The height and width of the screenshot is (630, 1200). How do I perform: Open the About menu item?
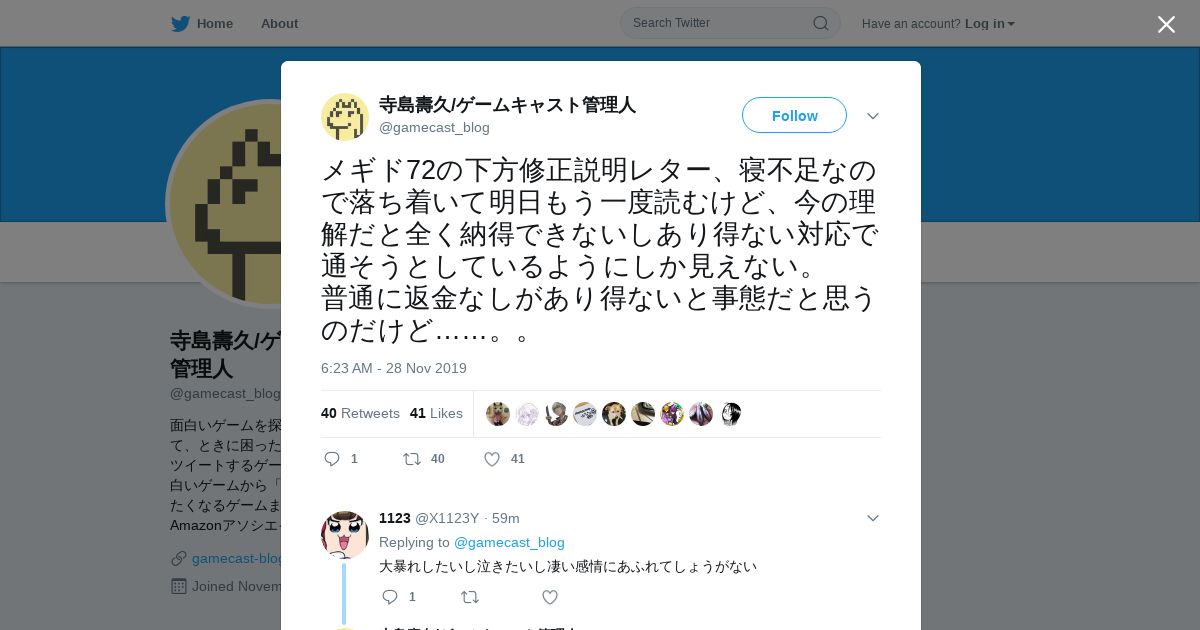pyautogui.click(x=279, y=23)
